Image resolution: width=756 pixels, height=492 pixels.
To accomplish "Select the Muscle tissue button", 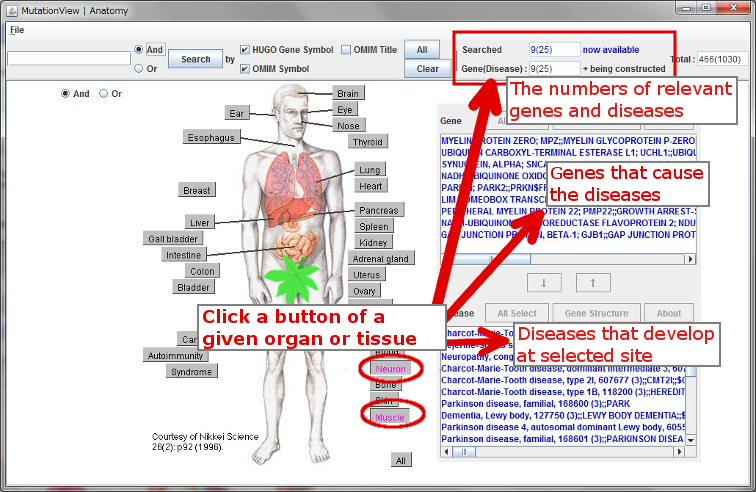I will click(x=389, y=415).
